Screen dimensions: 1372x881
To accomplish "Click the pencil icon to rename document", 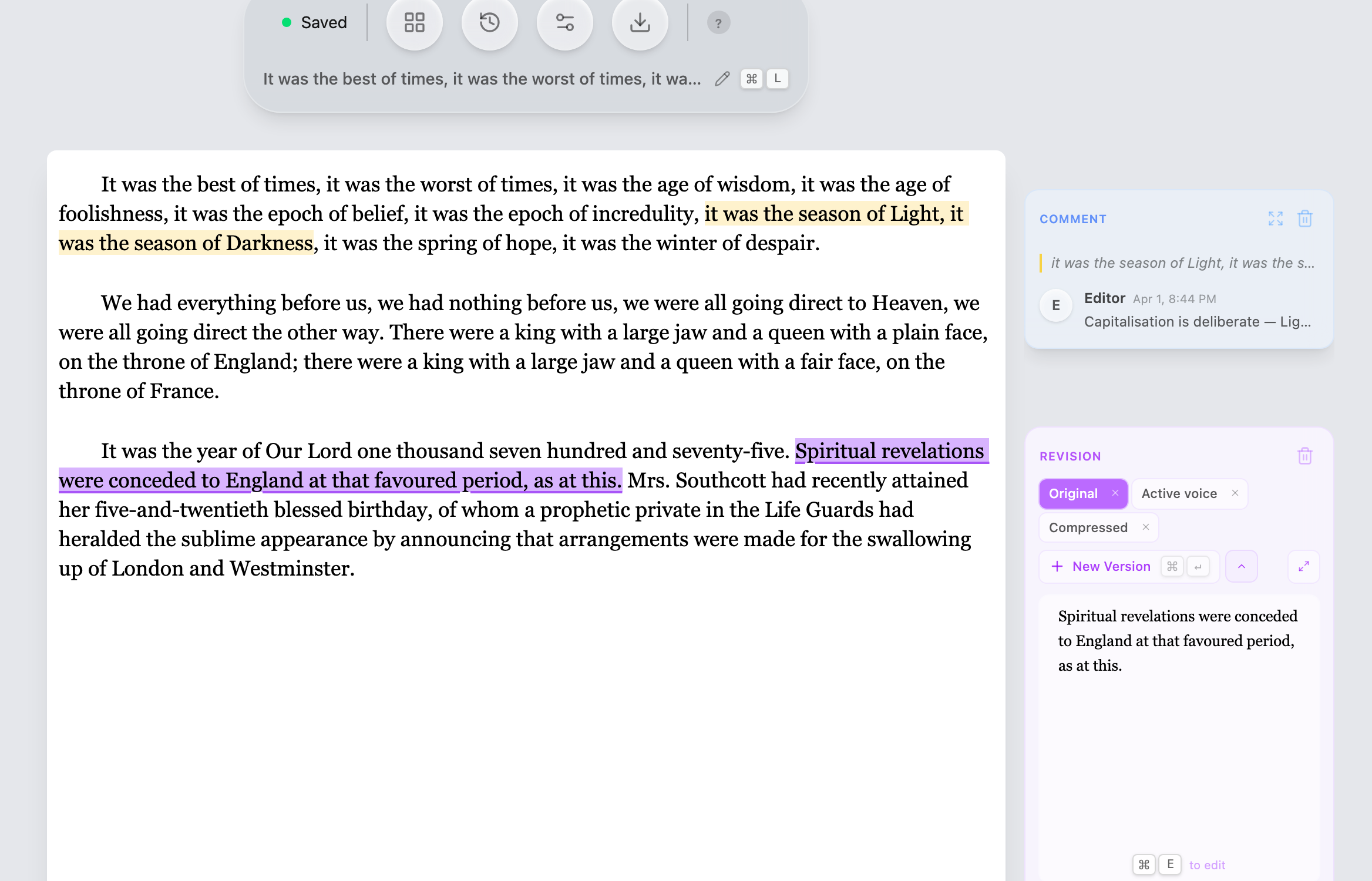I will tap(722, 79).
